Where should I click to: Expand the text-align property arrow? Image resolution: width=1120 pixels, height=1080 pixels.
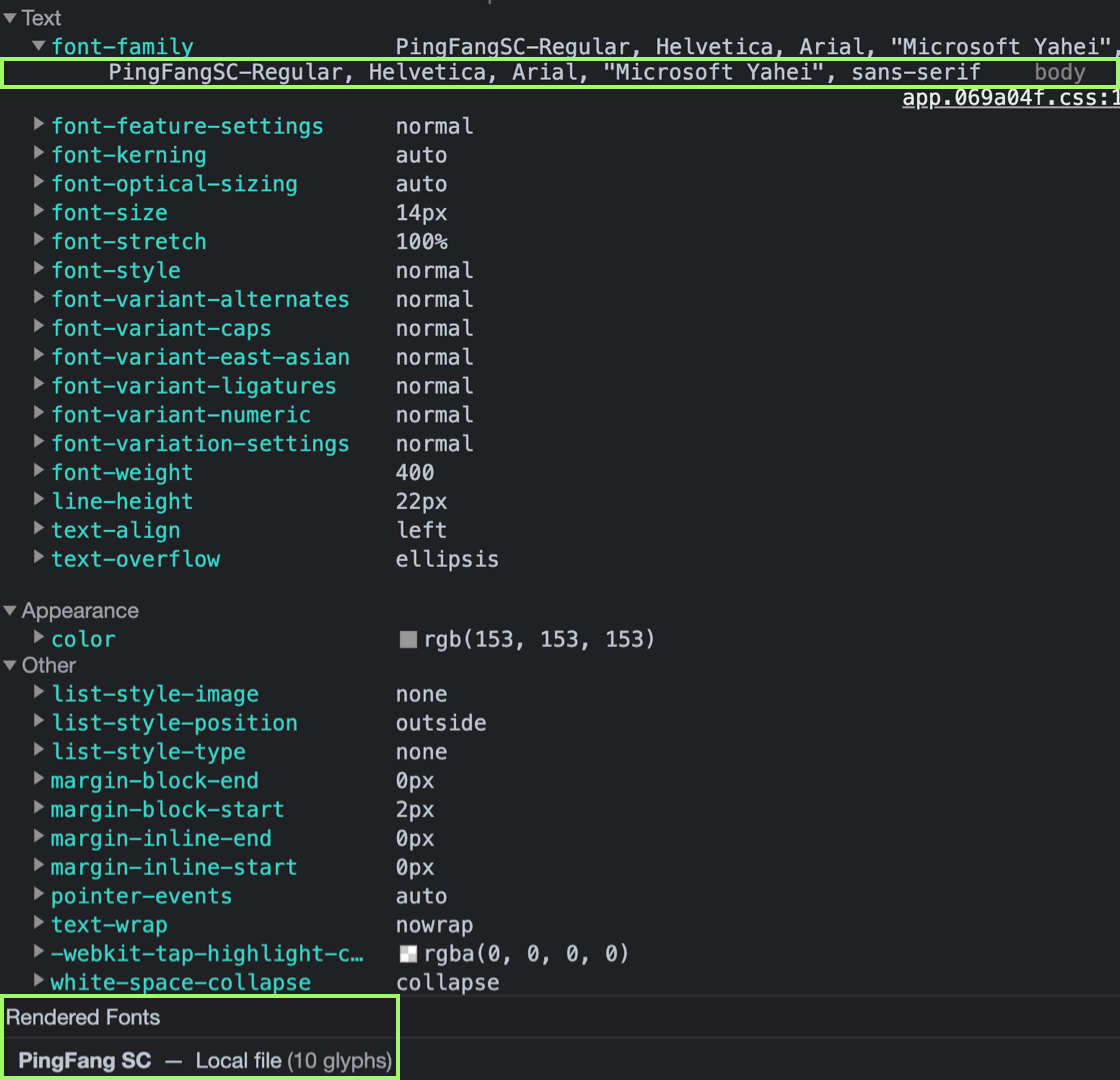pyautogui.click(x=39, y=529)
